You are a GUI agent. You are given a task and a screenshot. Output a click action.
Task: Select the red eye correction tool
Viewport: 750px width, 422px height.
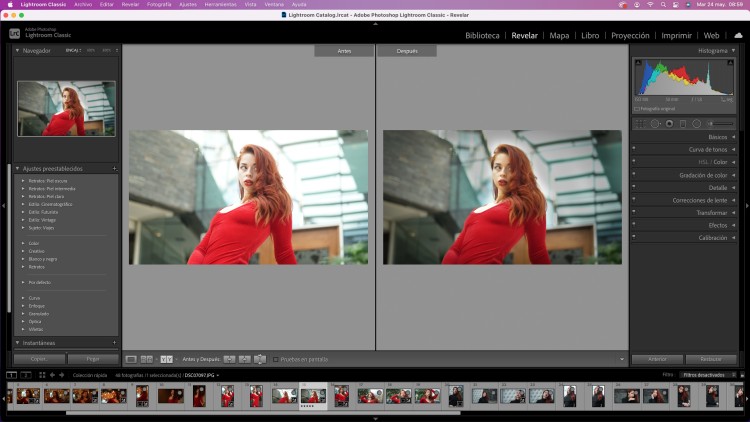tap(669, 124)
